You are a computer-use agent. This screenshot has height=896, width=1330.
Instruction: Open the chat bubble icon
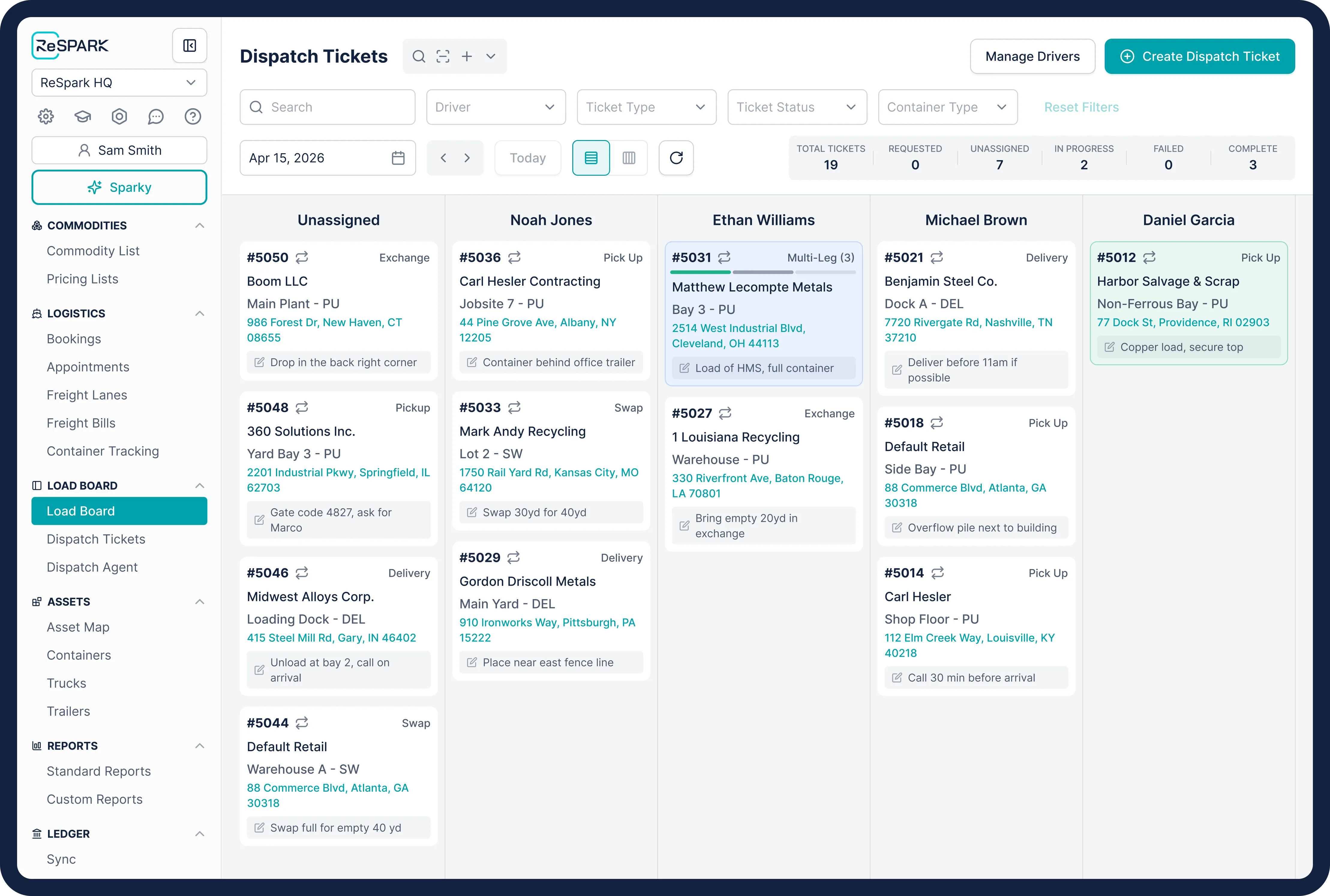pos(155,117)
